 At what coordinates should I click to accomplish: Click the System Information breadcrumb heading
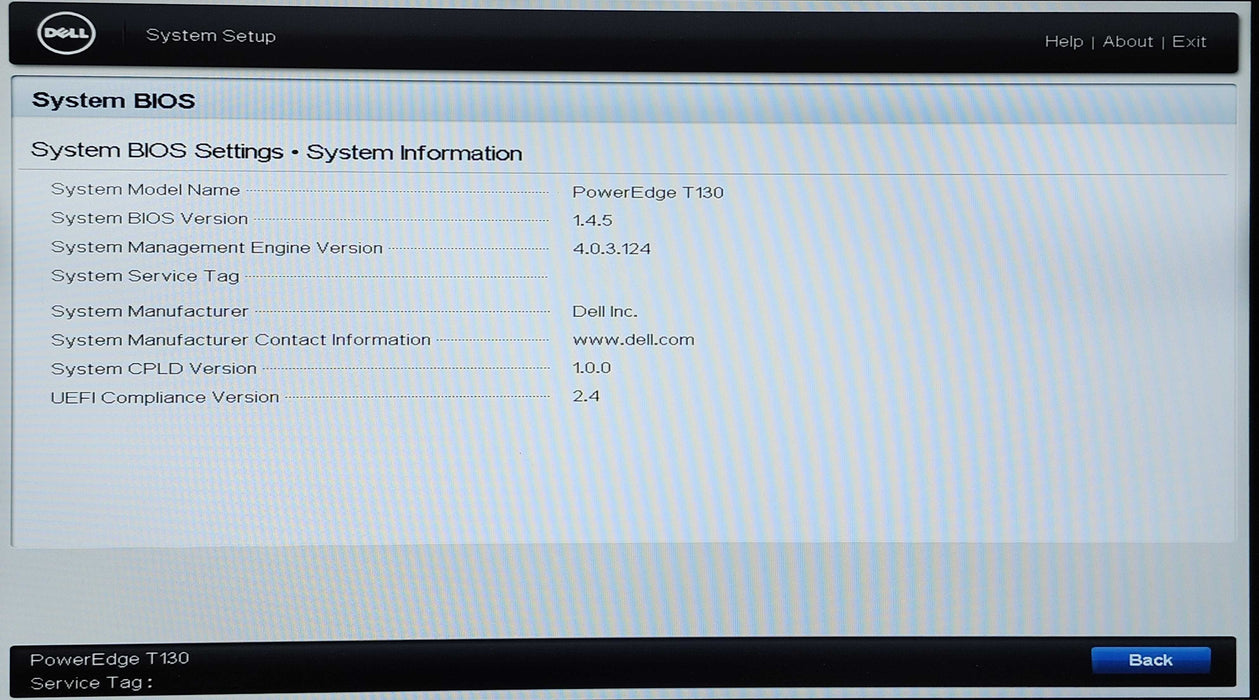point(414,153)
